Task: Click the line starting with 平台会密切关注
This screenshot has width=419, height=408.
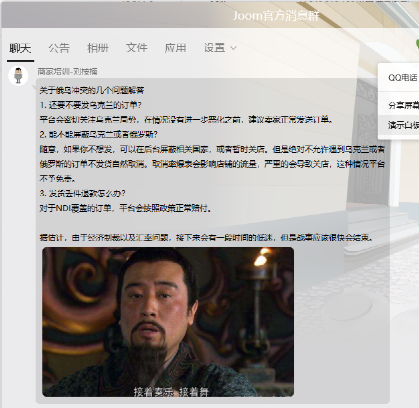Action: 186,119
